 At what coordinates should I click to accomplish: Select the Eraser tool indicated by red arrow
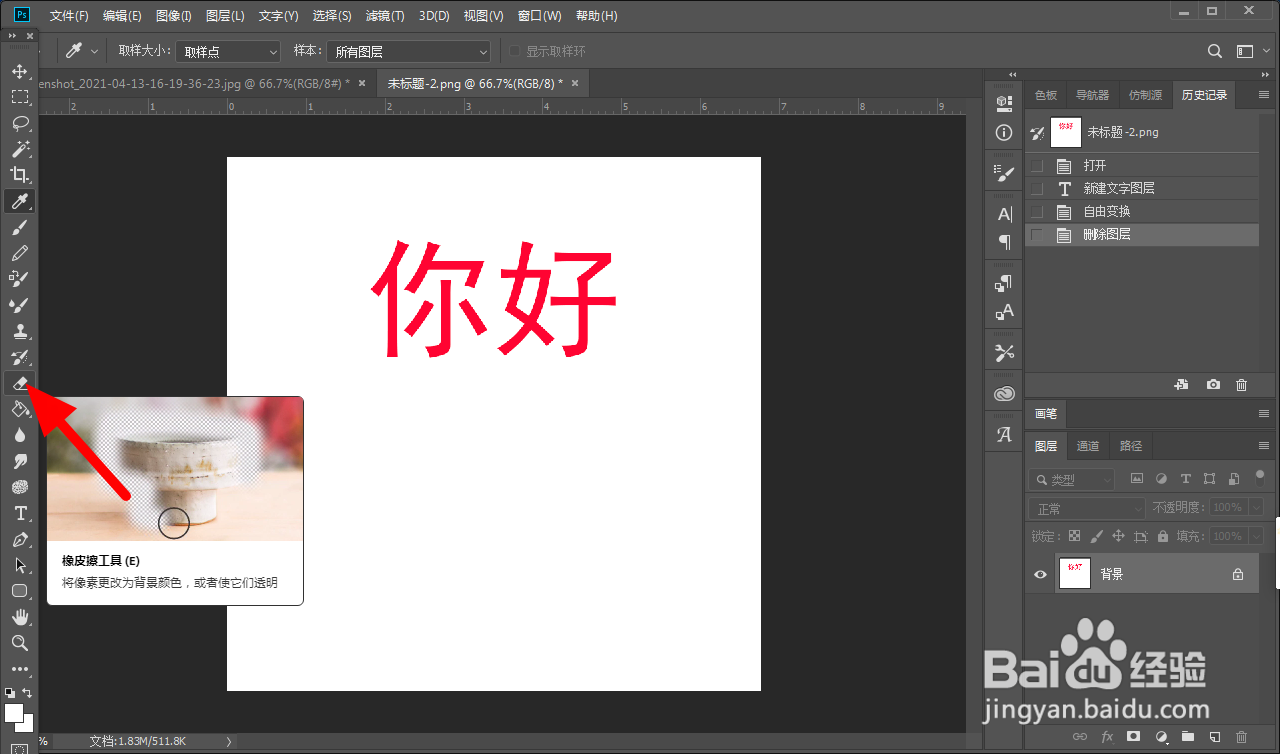pos(20,383)
